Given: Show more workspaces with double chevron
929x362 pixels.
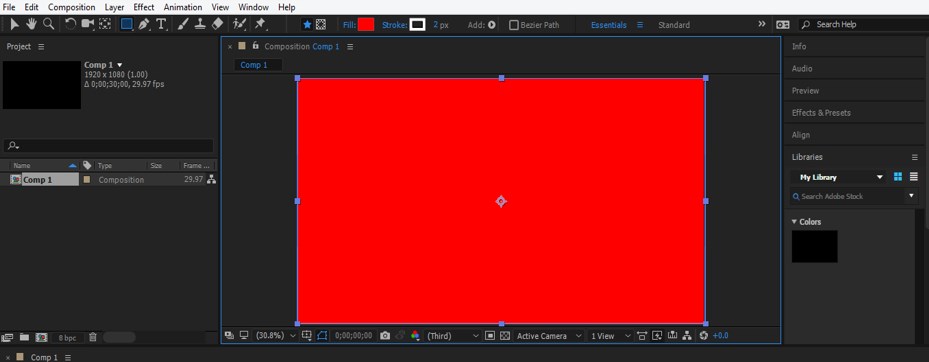Looking at the screenshot, I should click(761, 24).
